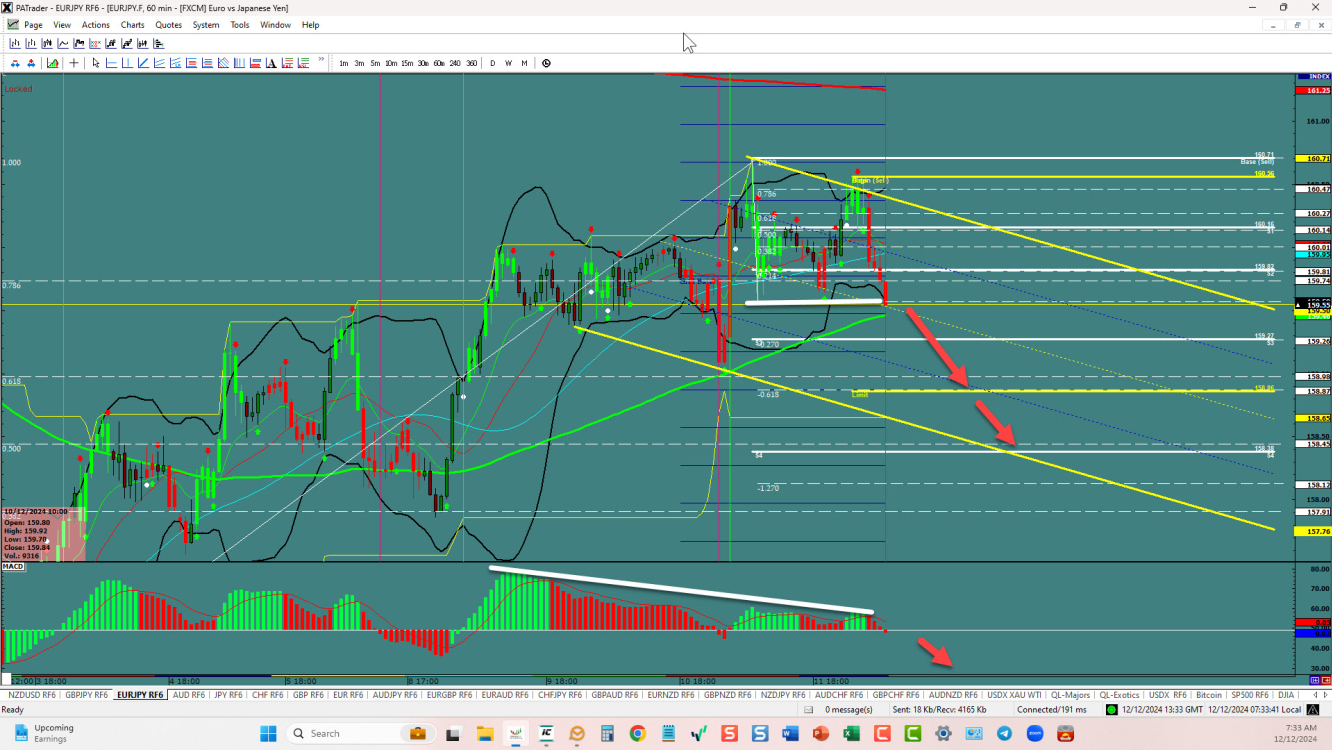Screen dimensions: 1332x750
Task: Switch chart to 360 minute timeframe
Action: pyautogui.click(x=472, y=63)
